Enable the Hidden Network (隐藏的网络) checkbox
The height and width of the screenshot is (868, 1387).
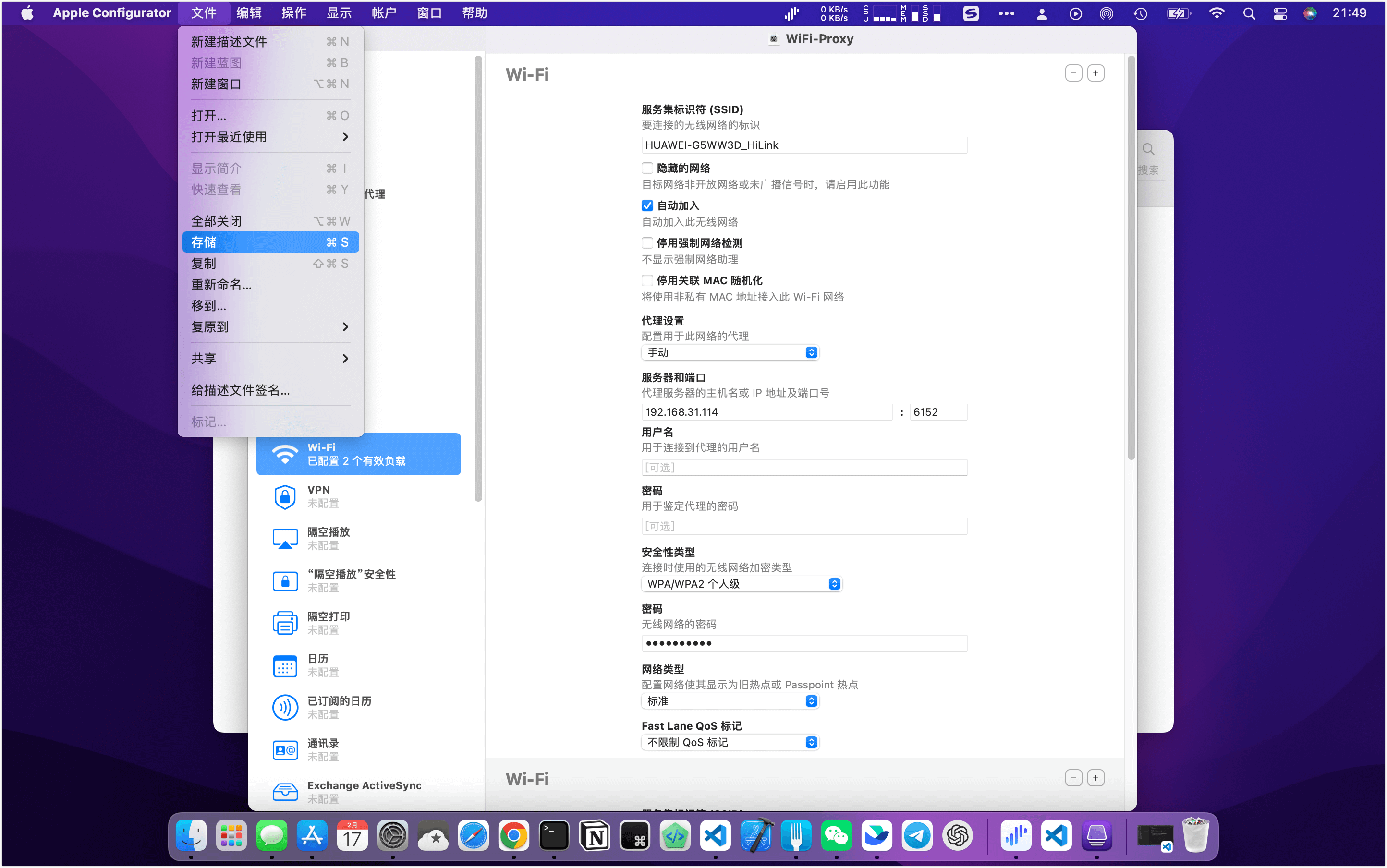point(647,168)
